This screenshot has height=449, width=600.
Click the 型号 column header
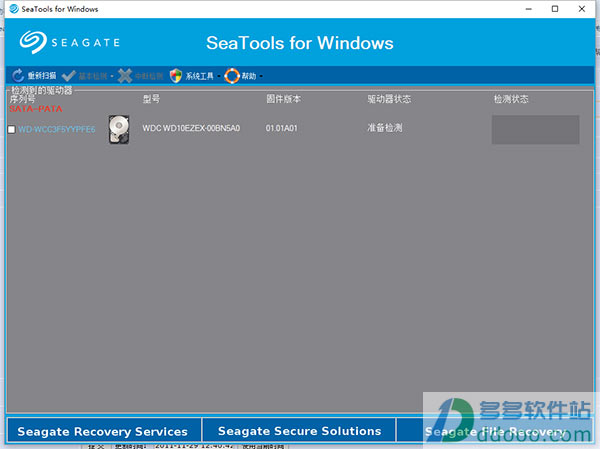[x=151, y=99]
